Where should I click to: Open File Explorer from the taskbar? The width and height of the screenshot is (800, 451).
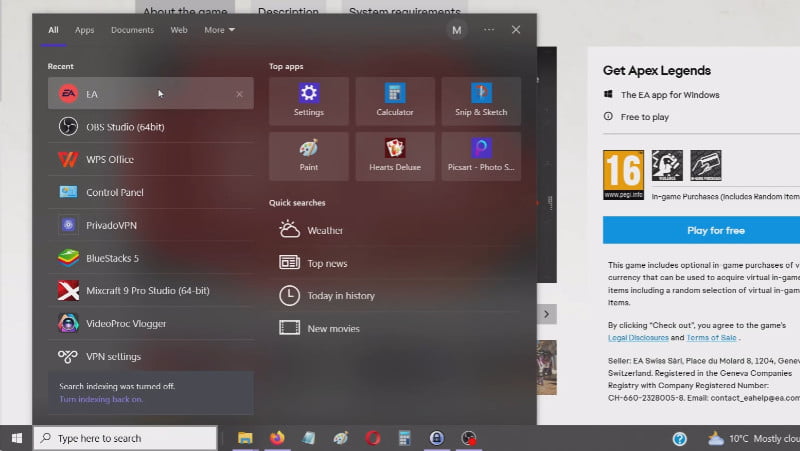[x=245, y=438]
